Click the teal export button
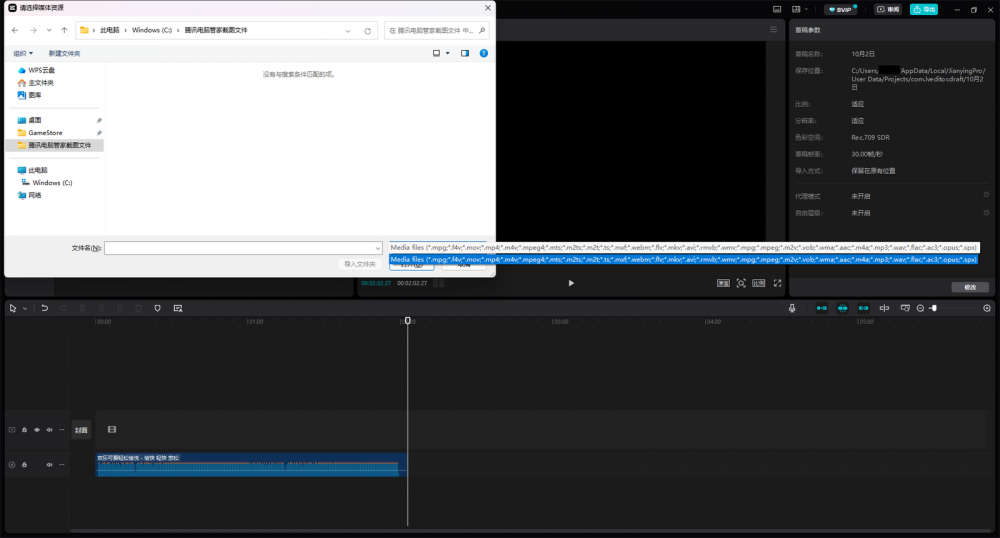Image resolution: width=1000 pixels, height=538 pixels. coord(923,10)
